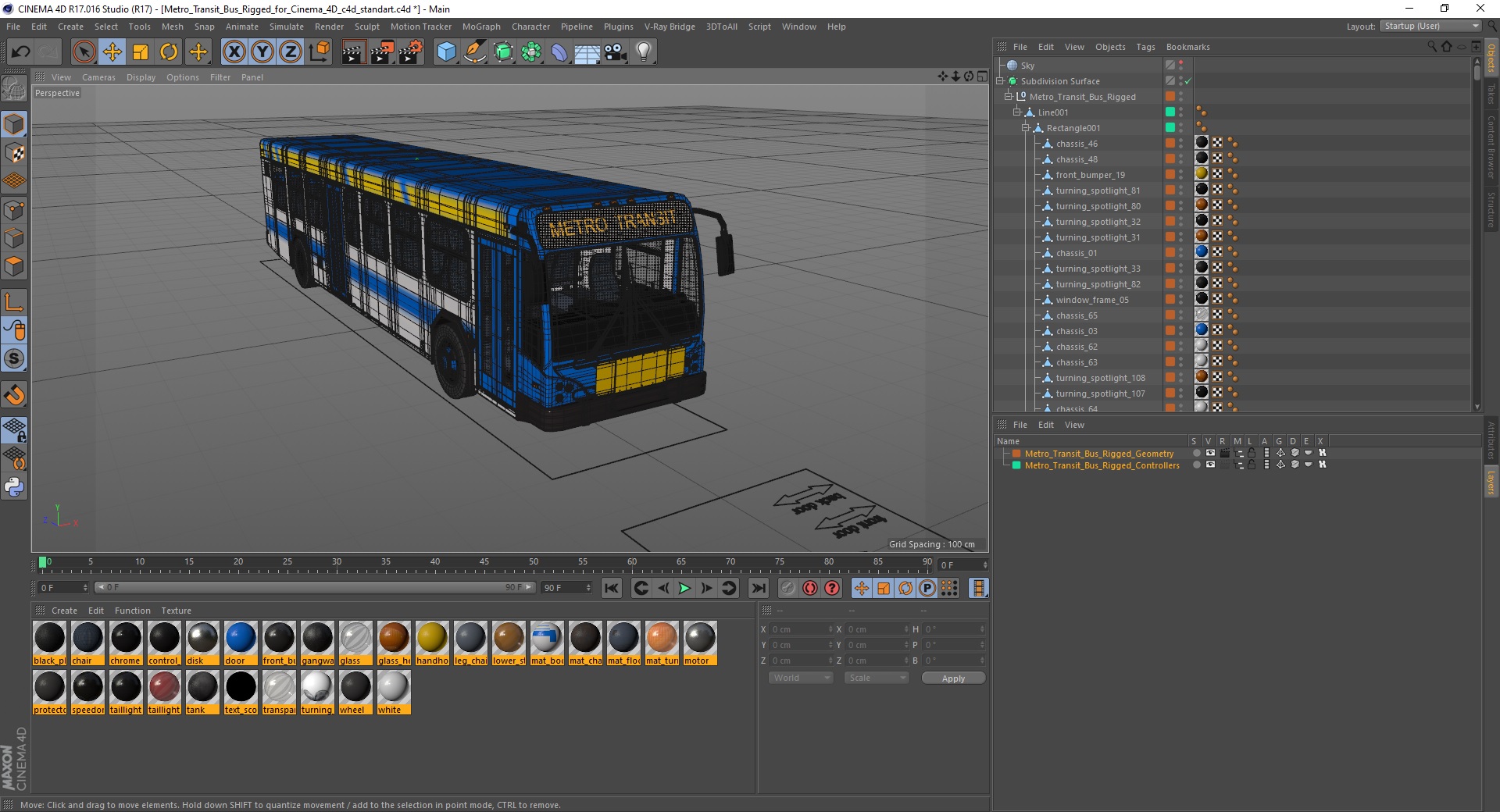The height and width of the screenshot is (812, 1500).
Task: Click Controllers layer green color swatch
Action: pos(1016,465)
